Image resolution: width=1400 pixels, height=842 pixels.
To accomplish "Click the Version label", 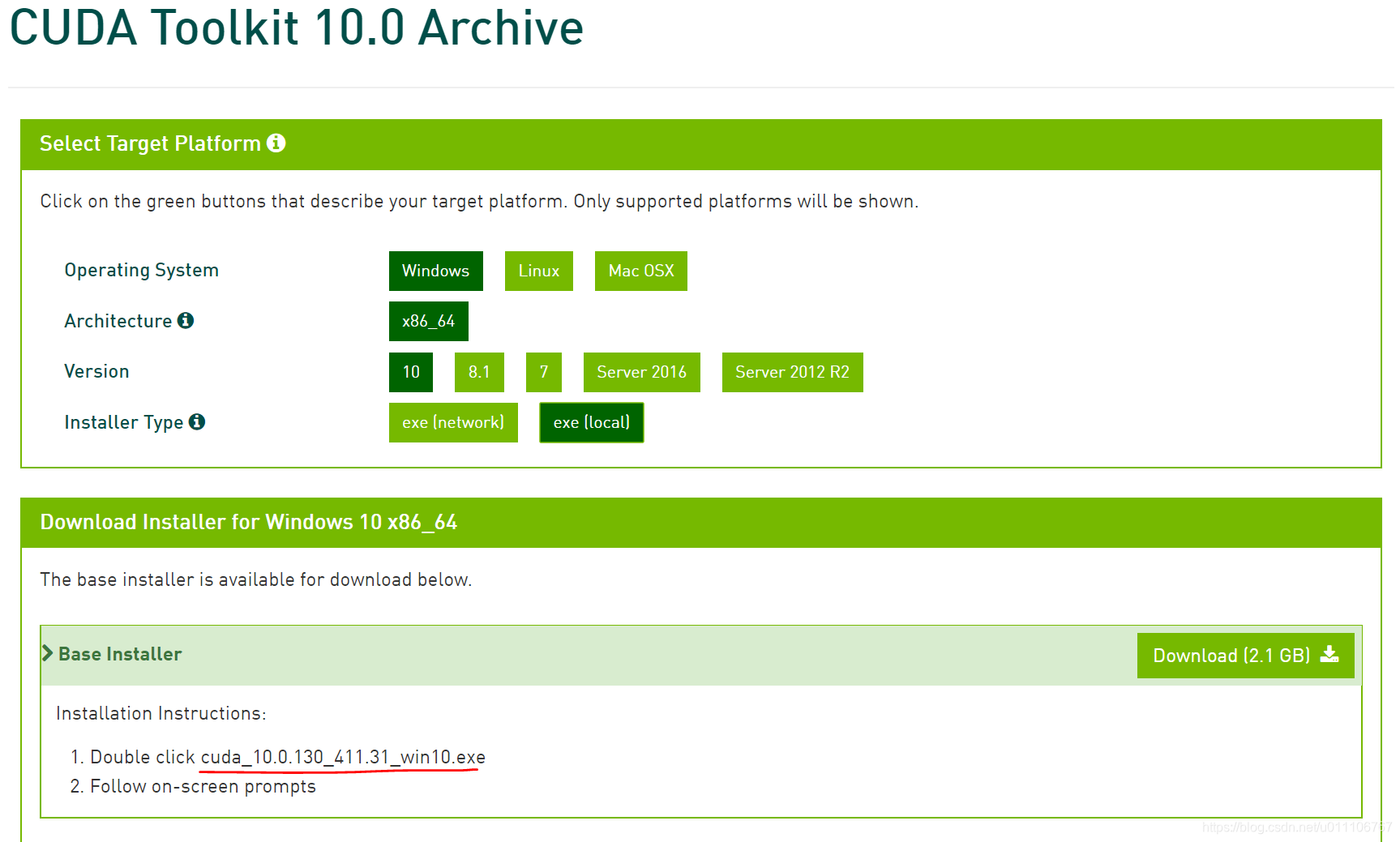I will [96, 371].
